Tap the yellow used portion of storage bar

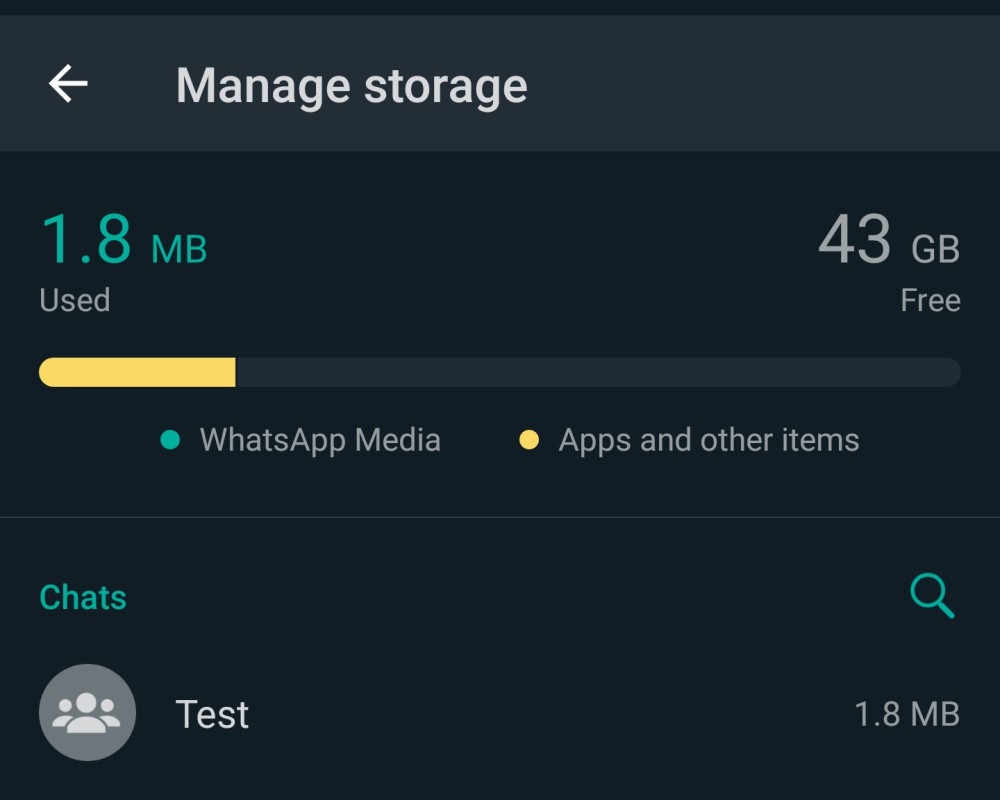[137, 372]
